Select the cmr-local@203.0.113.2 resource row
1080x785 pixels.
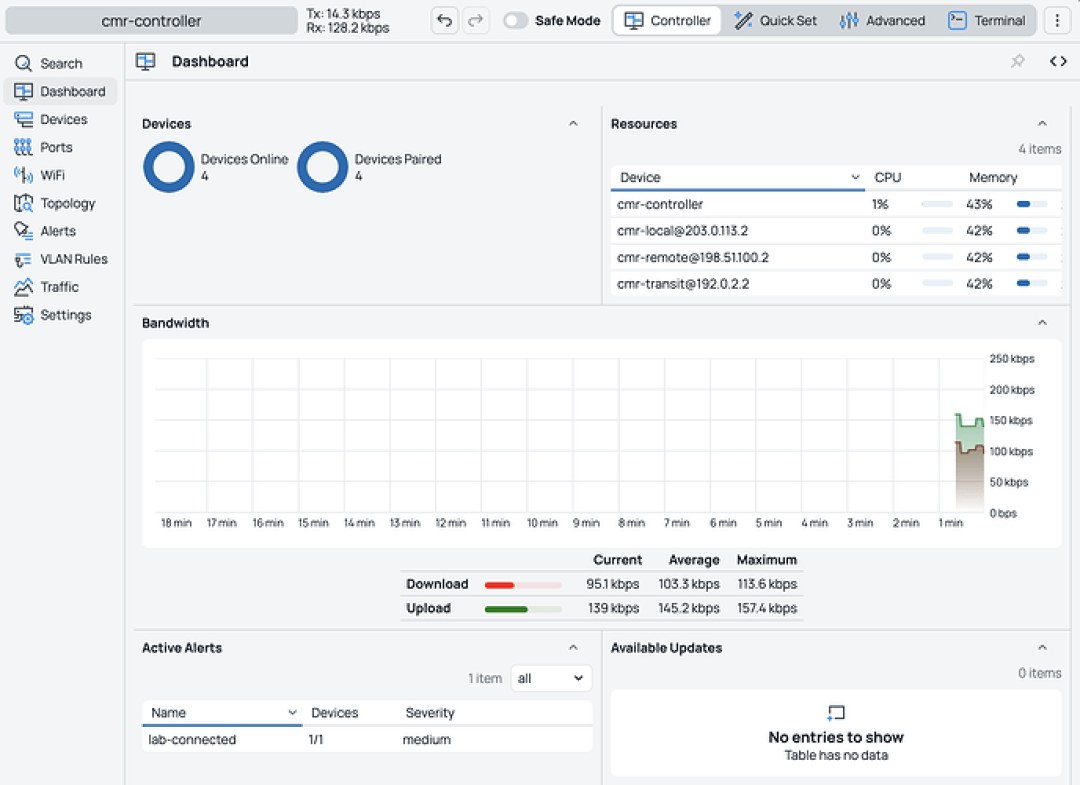(x=835, y=231)
